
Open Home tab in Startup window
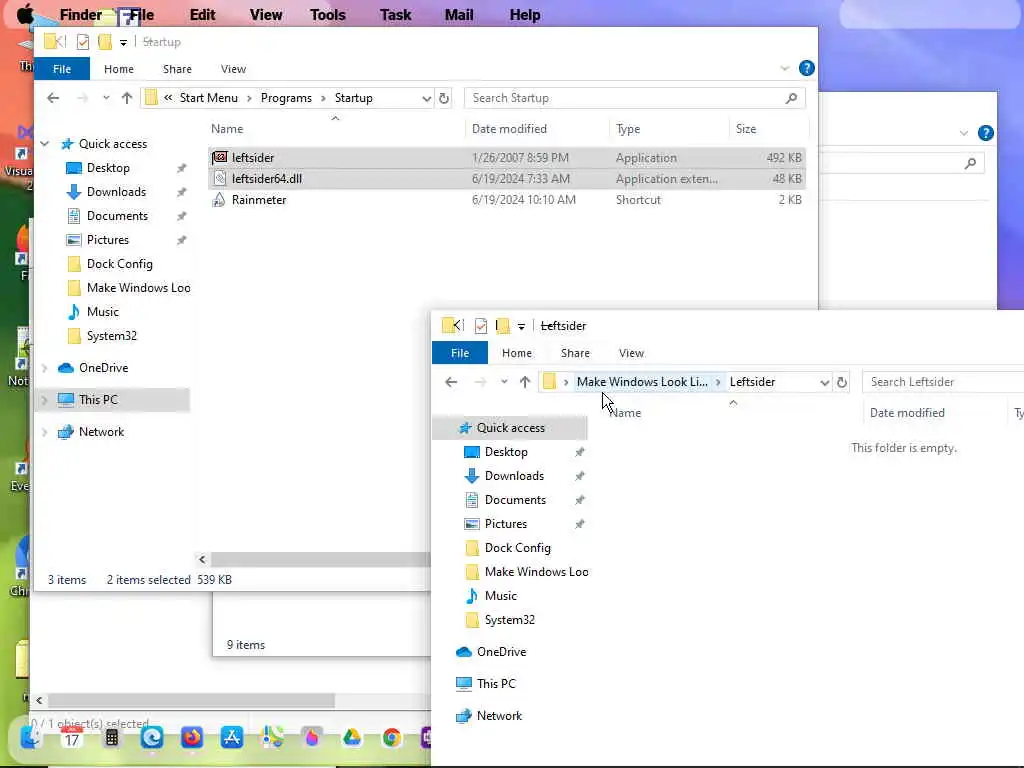[x=119, y=69]
